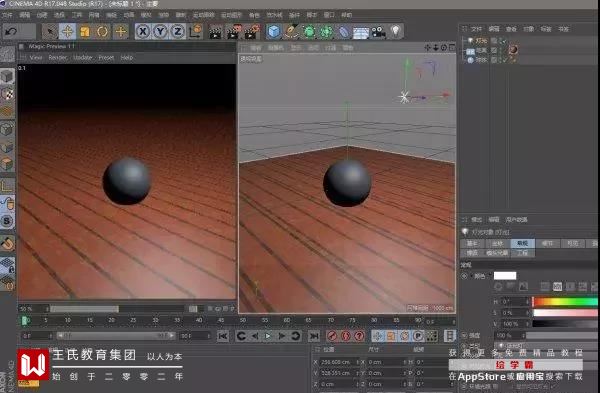This screenshot has height=393, width=600.
Task: Toggle the X axis lock
Action: click(x=143, y=31)
